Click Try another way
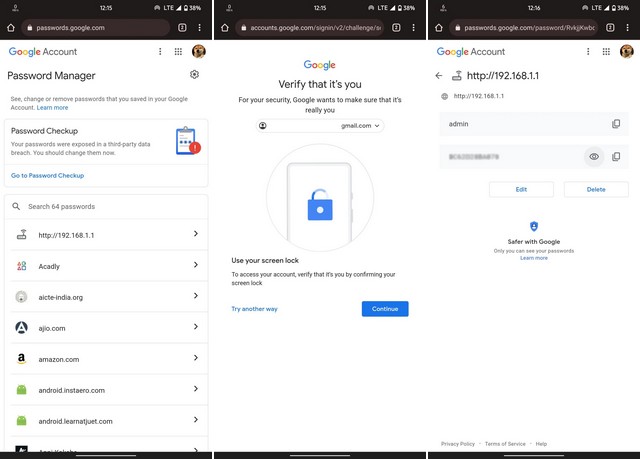The image size is (640, 459). pos(254,309)
